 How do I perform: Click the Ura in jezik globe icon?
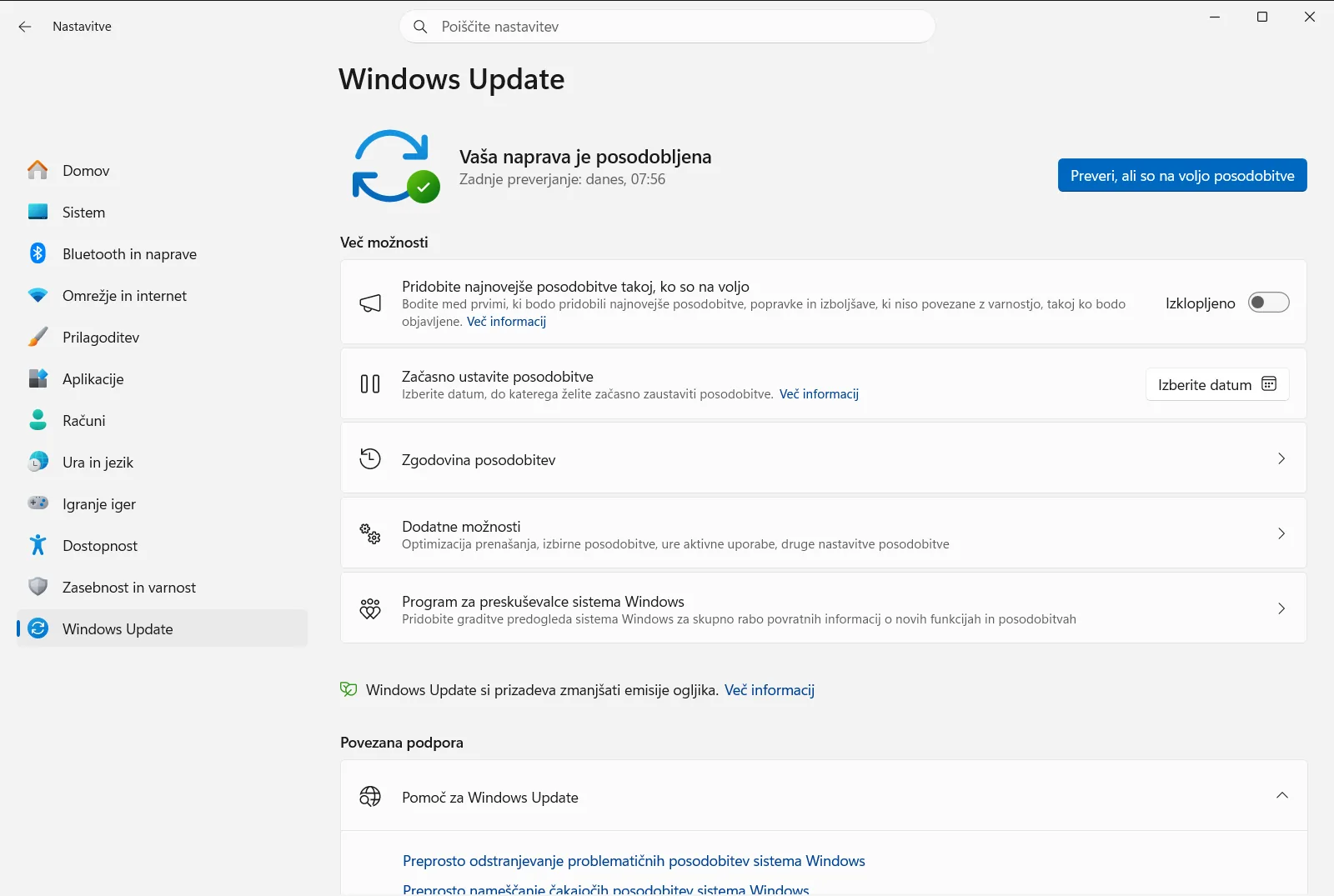tap(38, 462)
